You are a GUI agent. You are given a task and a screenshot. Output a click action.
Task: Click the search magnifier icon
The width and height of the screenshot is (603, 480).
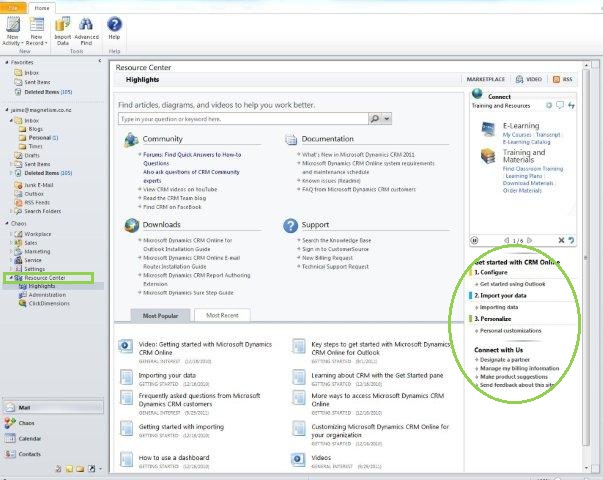(374, 118)
